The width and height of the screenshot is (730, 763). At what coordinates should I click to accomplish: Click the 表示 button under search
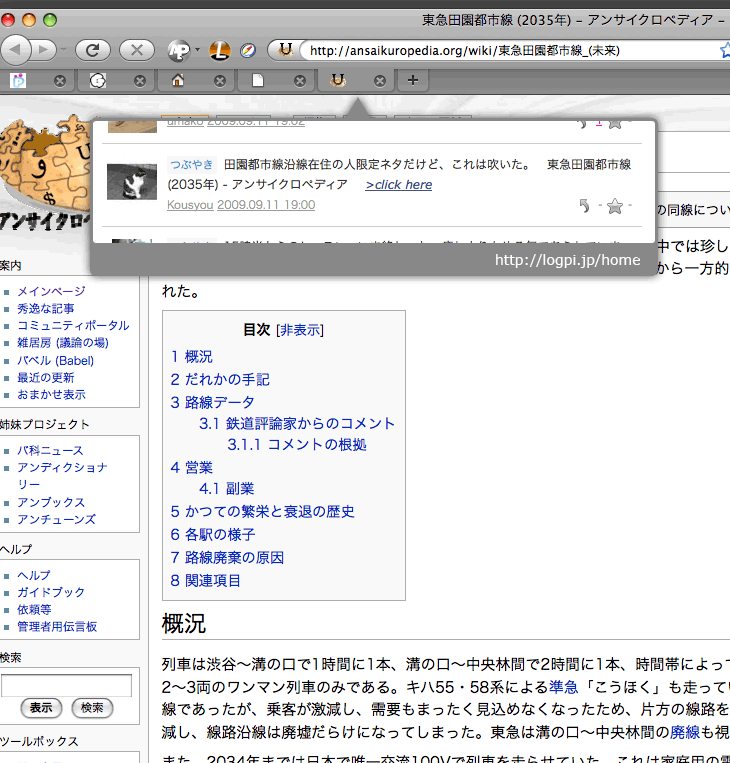41,708
